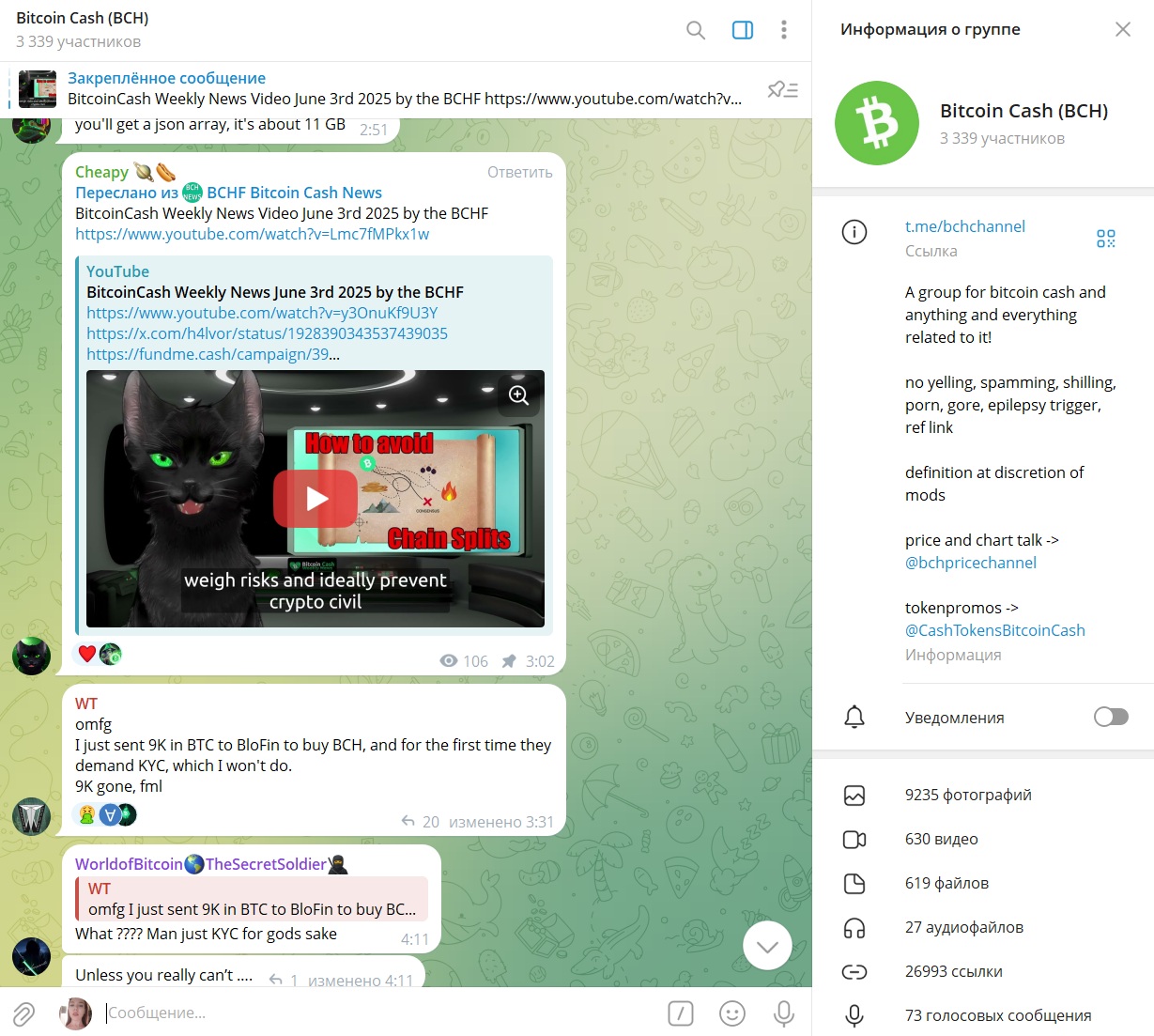Open WT's wolf avatar

coord(31,816)
